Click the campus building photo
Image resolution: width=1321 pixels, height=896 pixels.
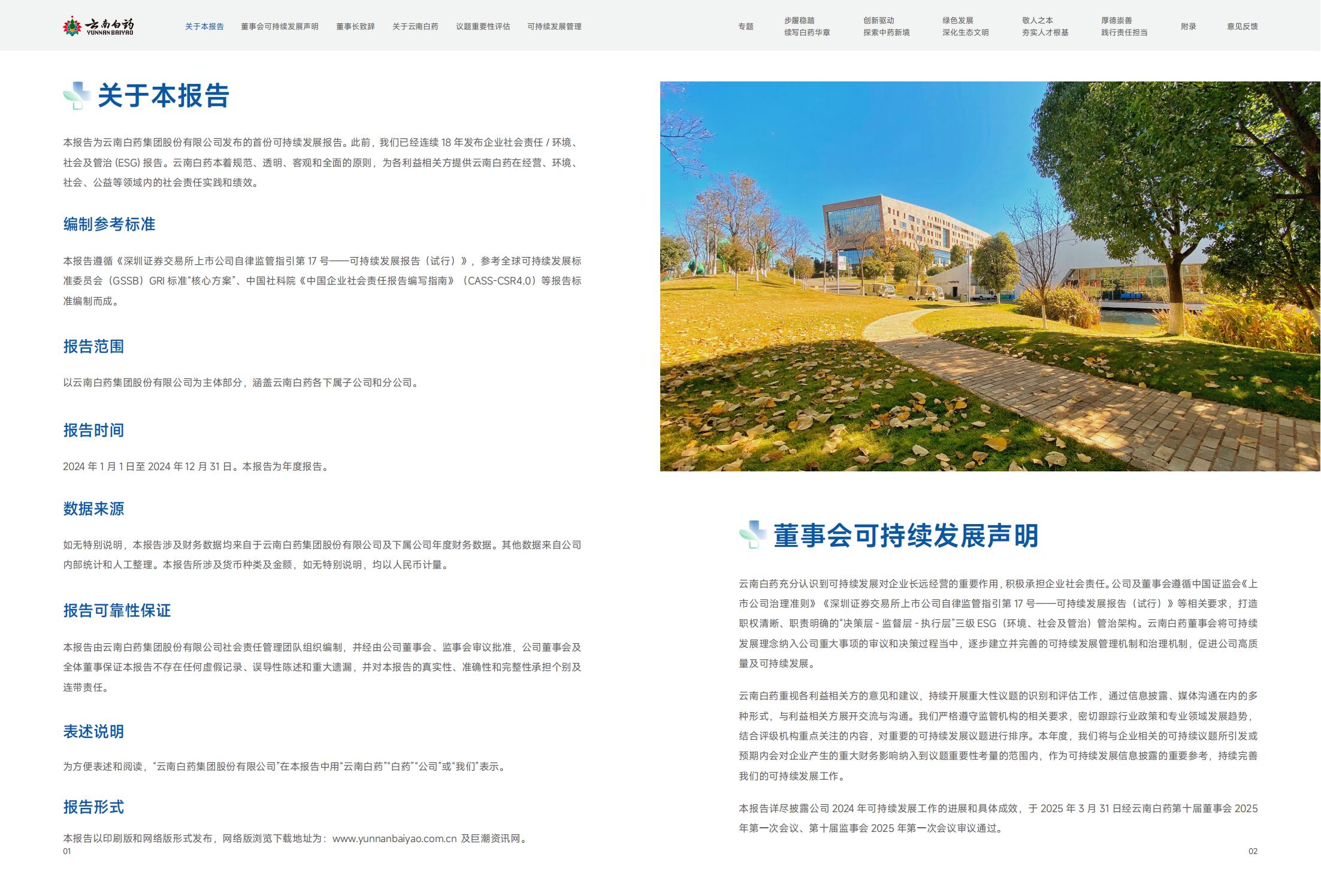click(990, 276)
